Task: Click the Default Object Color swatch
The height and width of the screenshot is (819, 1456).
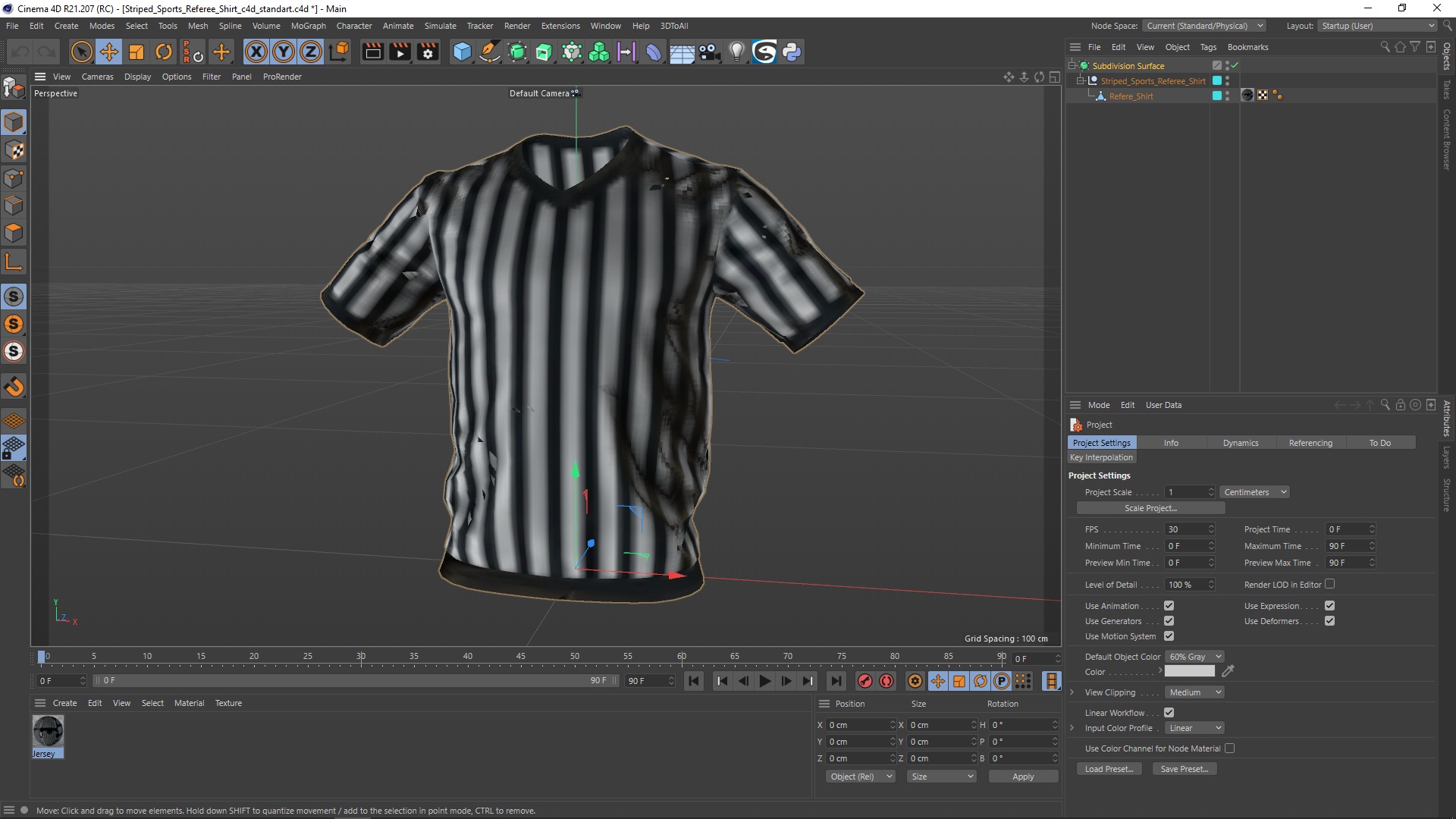Action: point(1193,671)
